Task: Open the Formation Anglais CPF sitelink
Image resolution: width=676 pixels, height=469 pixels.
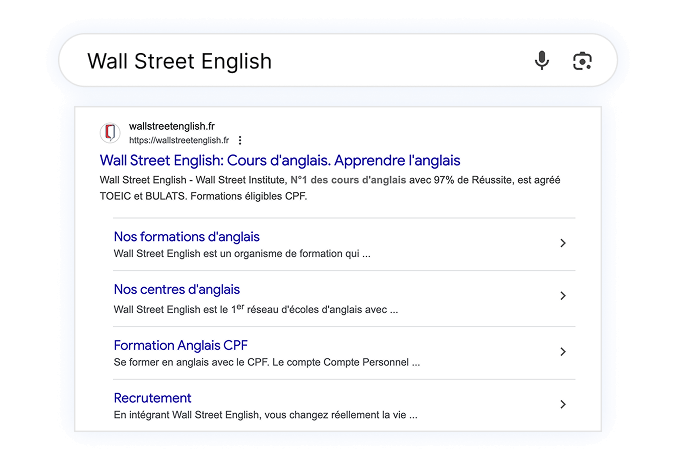Action: pos(181,345)
